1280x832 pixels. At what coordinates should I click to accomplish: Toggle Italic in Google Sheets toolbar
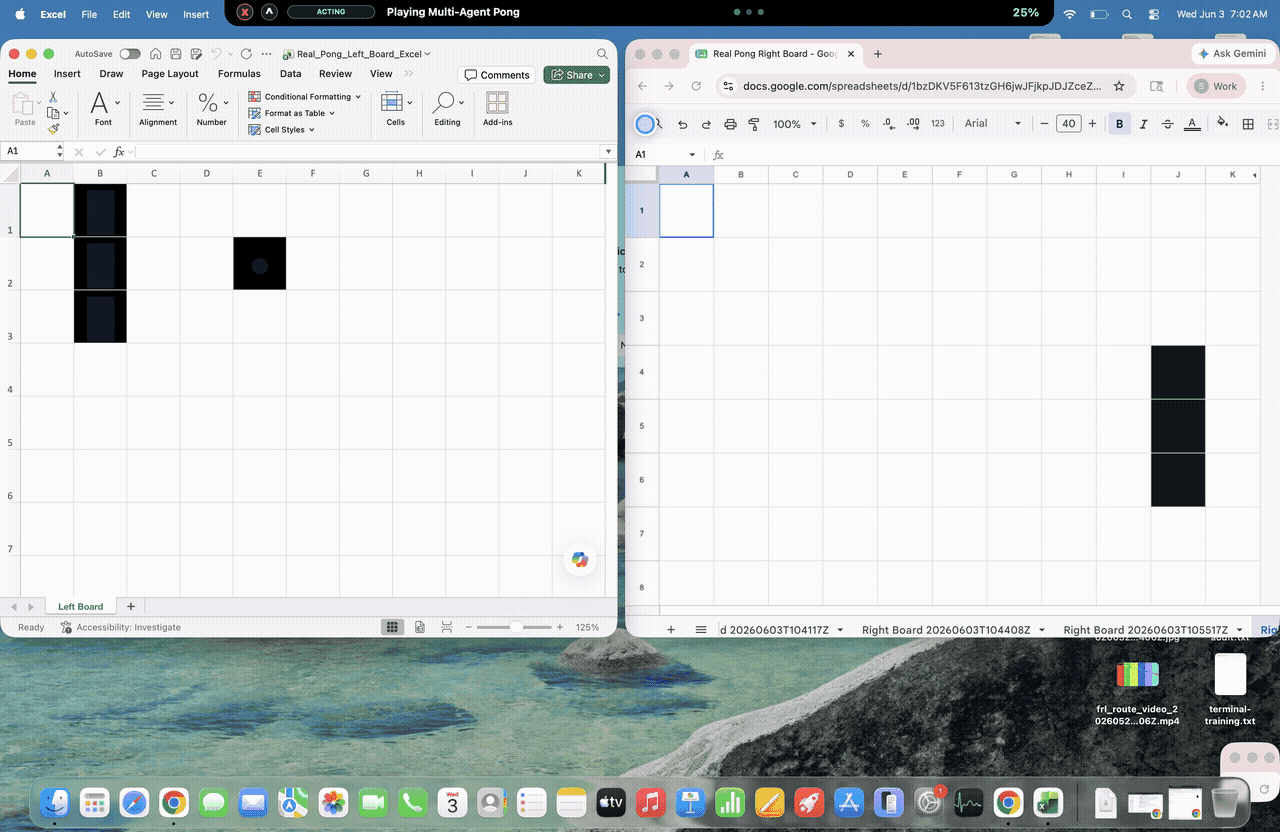(1143, 124)
